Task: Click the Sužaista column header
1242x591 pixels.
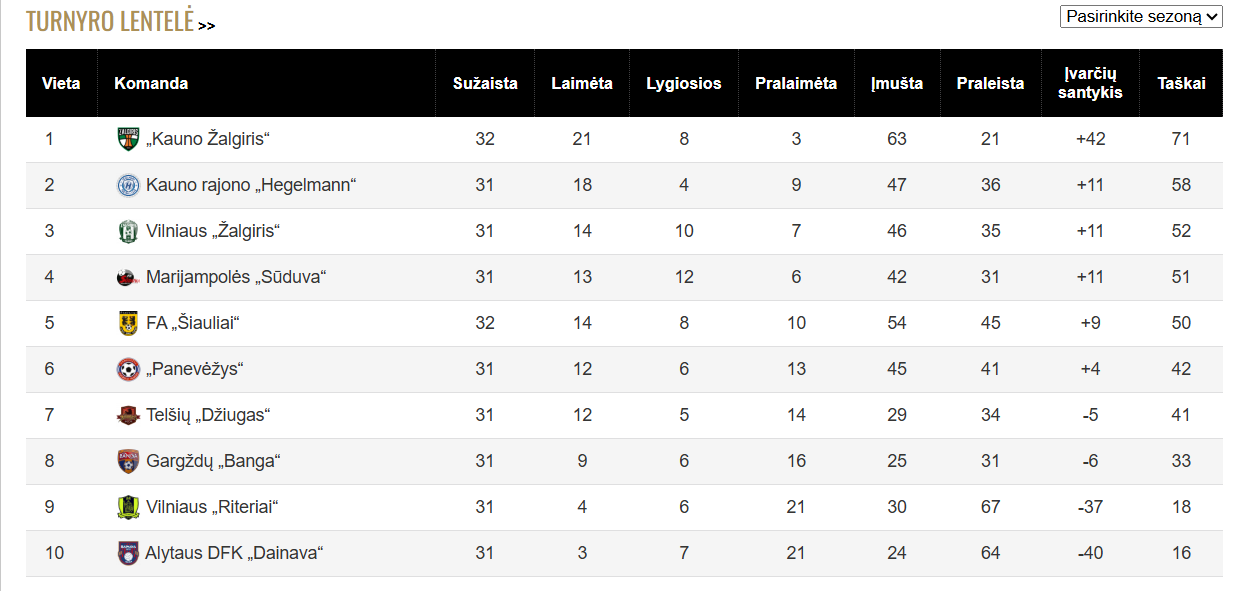Action: (x=485, y=83)
